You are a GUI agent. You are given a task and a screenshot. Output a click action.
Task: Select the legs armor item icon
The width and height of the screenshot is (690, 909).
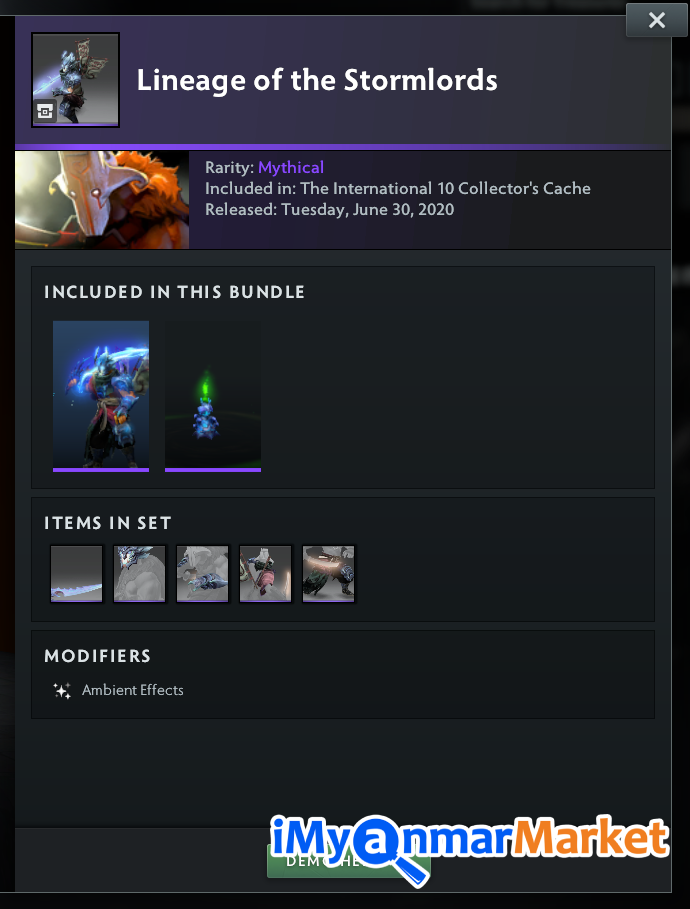pyautogui.click(x=329, y=573)
